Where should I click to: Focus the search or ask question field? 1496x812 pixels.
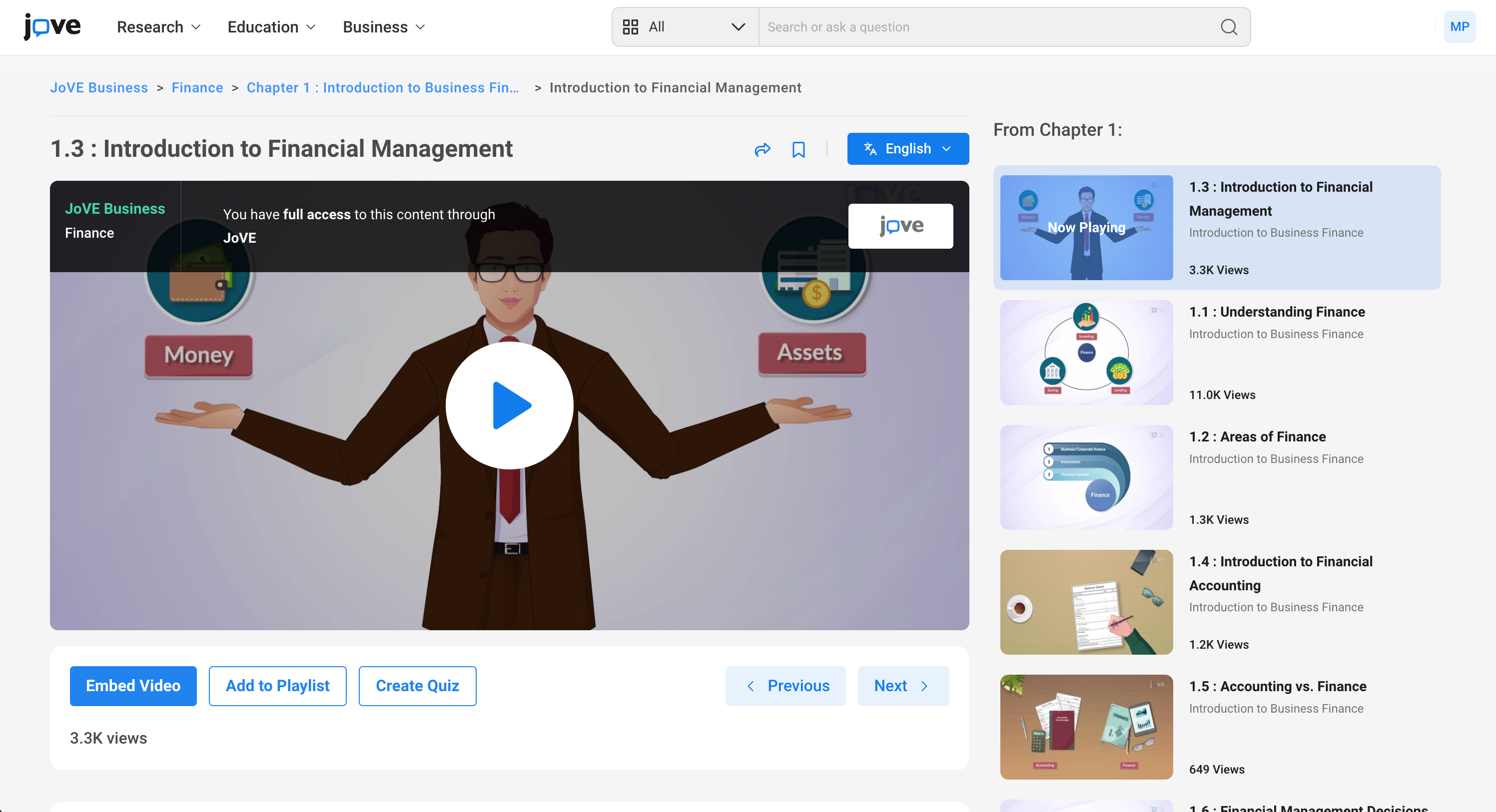pos(987,27)
